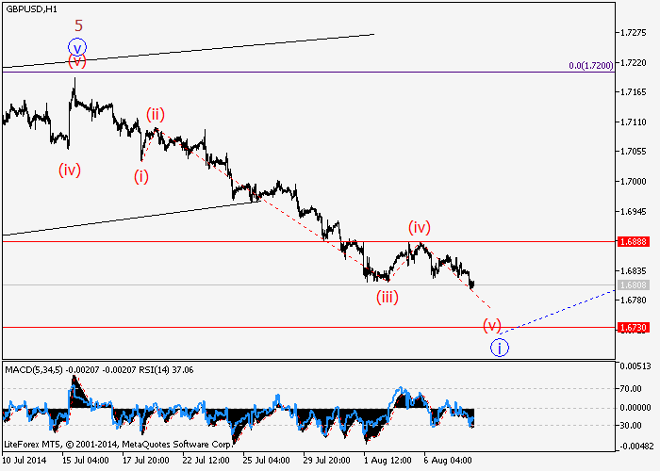
Task: Click the 0.00000 indicator zero level value
Action: click(636, 408)
